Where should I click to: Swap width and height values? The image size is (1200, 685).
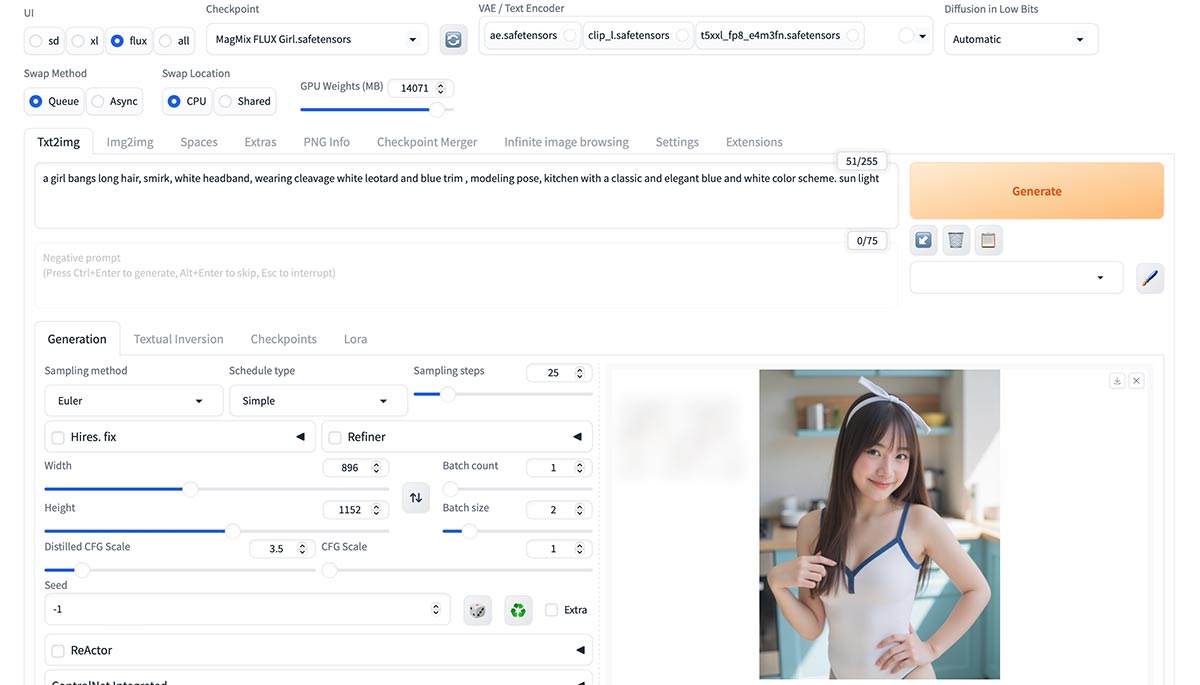click(x=415, y=498)
